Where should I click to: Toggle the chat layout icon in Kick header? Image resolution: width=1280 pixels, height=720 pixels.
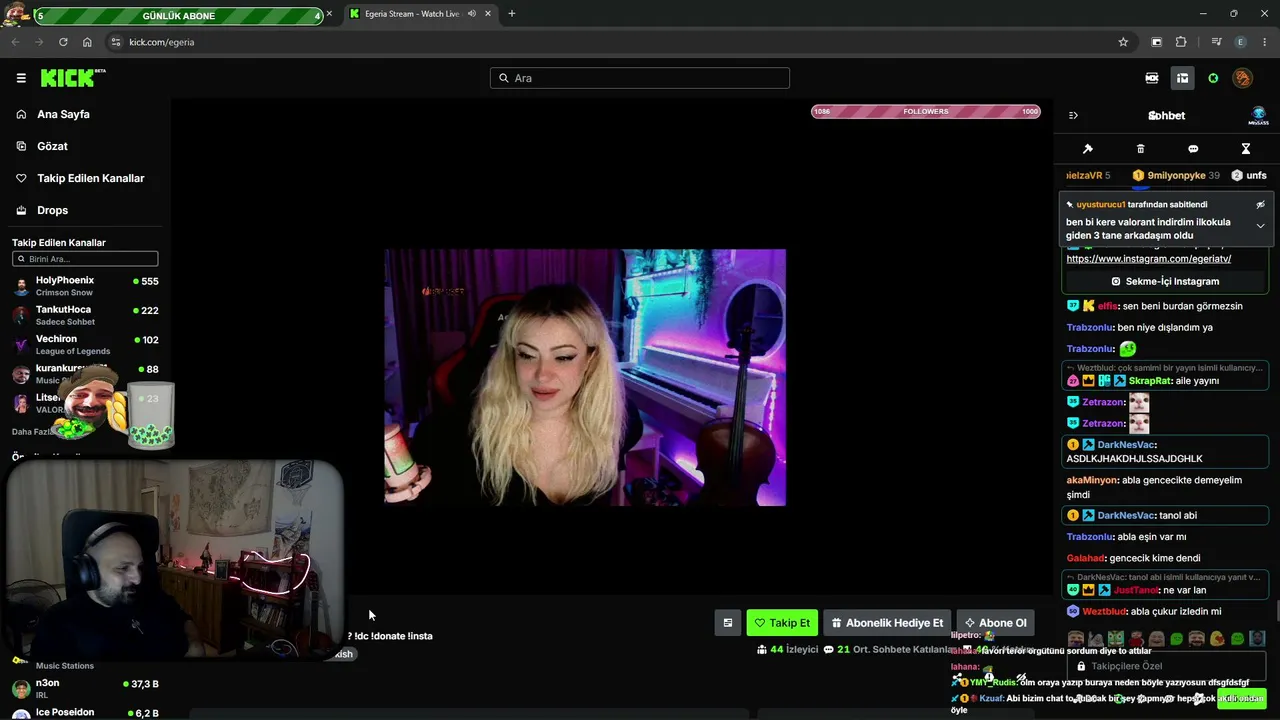pyautogui.click(x=1182, y=78)
